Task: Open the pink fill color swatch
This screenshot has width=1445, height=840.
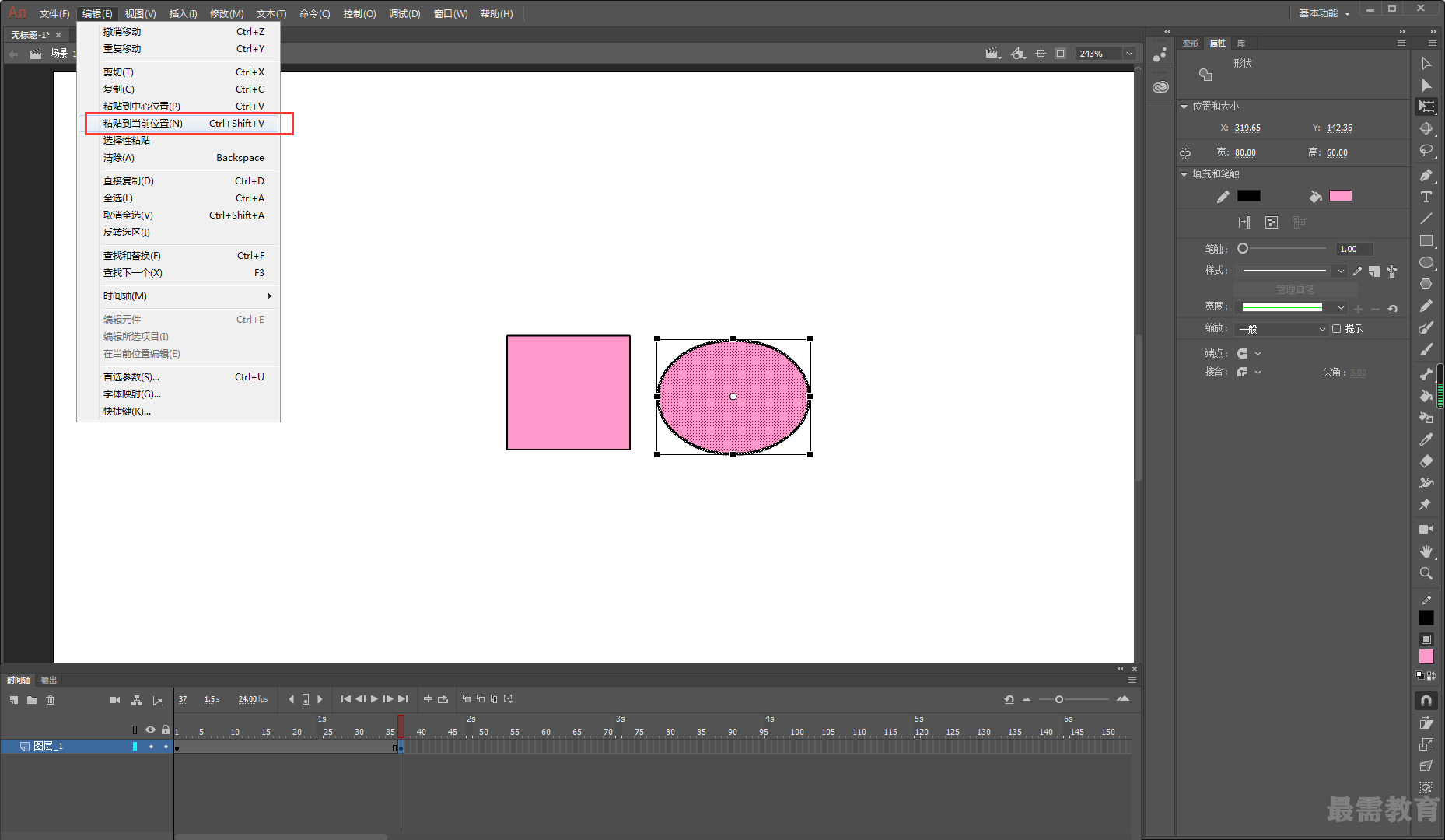Action: tap(1341, 196)
